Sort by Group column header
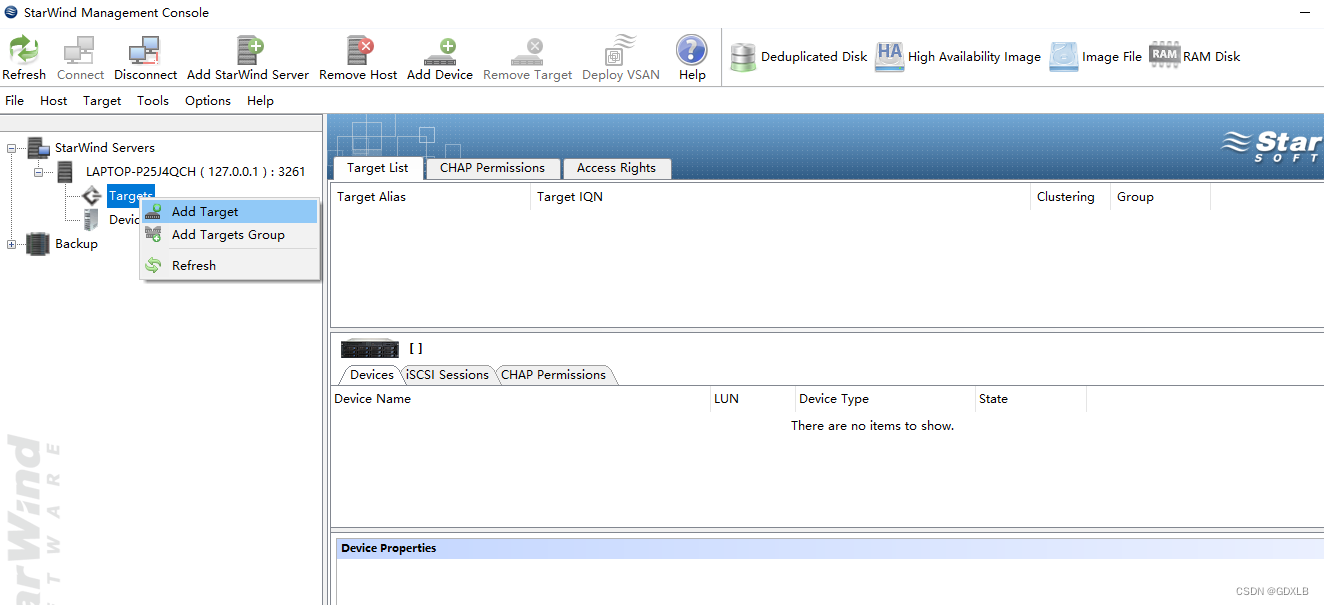The width and height of the screenshot is (1324, 605). click(1160, 197)
